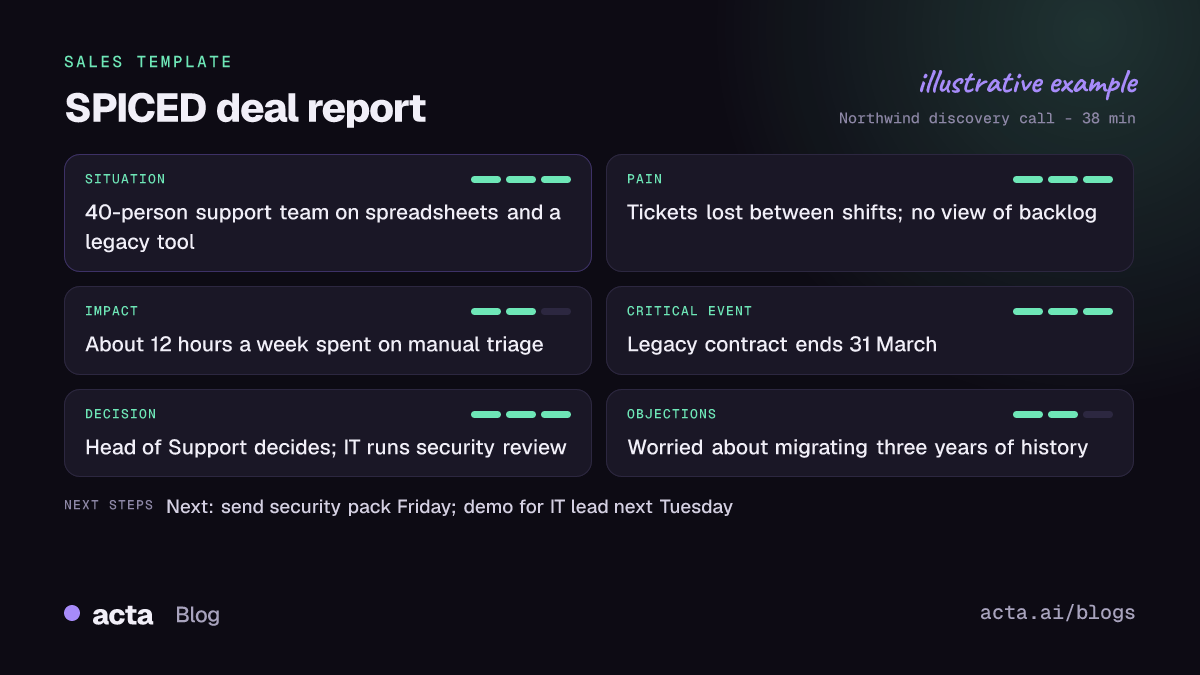Click the acta brand name
Viewport: 1200px width, 675px height.
pyautogui.click(x=122, y=615)
